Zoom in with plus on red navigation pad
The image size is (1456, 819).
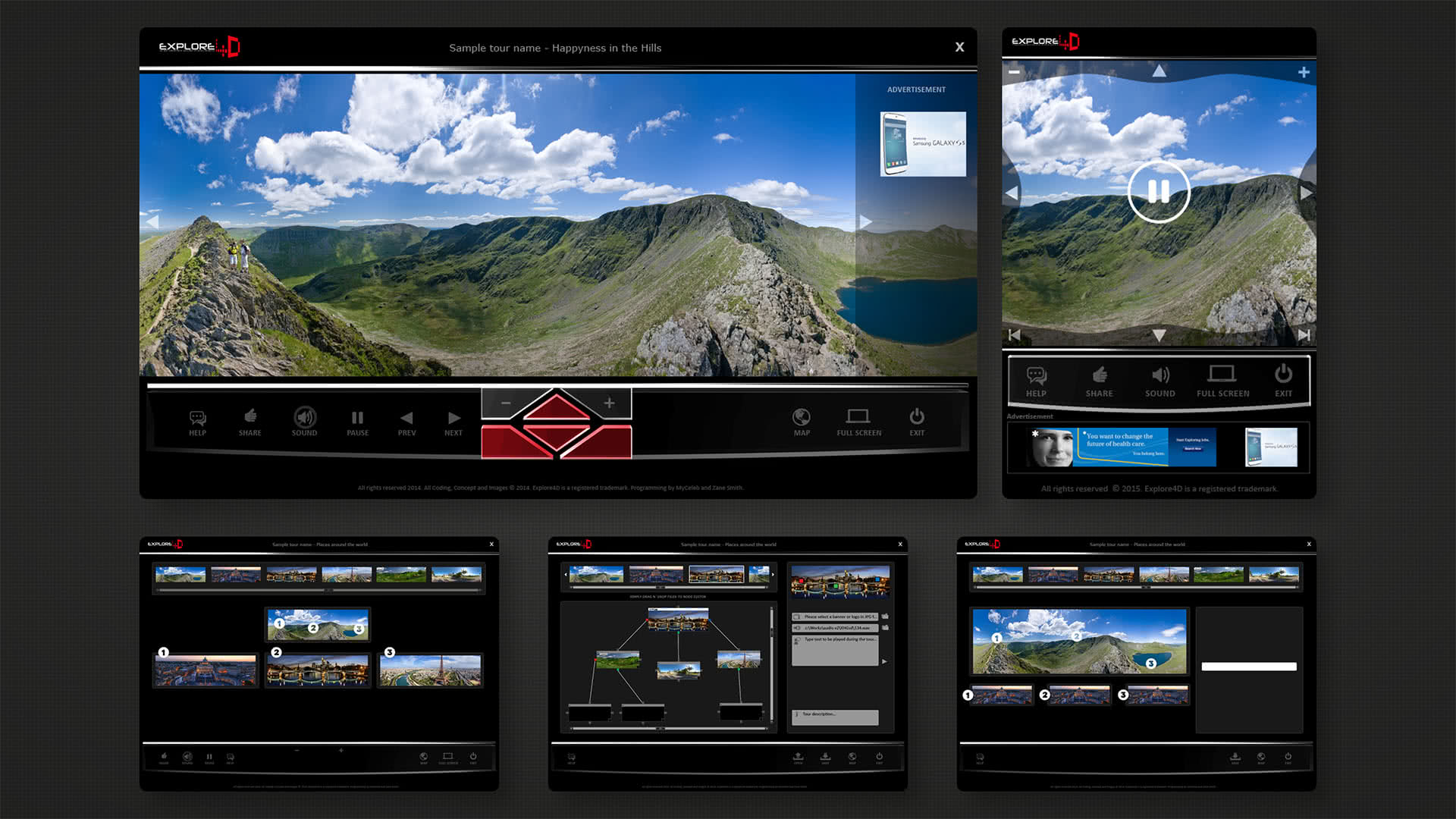click(609, 403)
